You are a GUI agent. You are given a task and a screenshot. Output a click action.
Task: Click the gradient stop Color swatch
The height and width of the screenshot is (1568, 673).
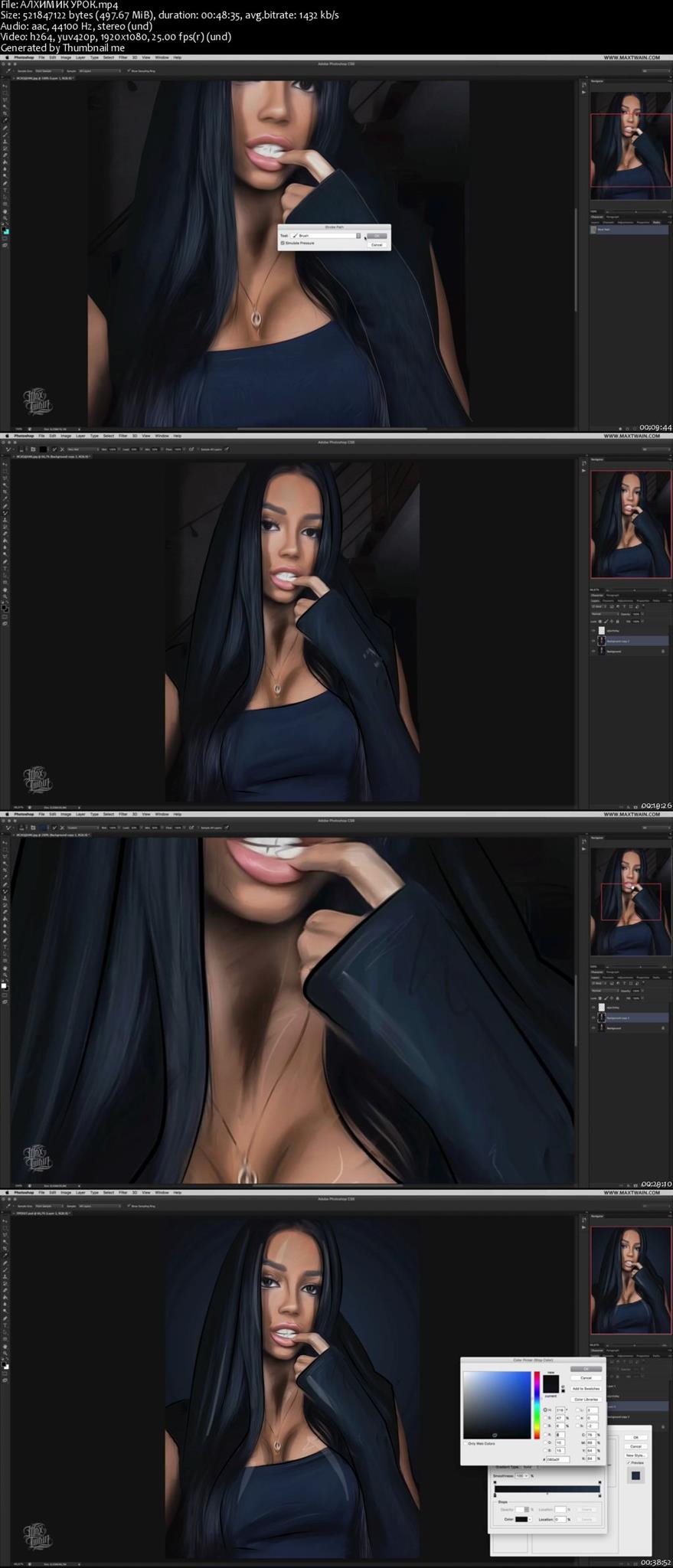pyautogui.click(x=521, y=1519)
